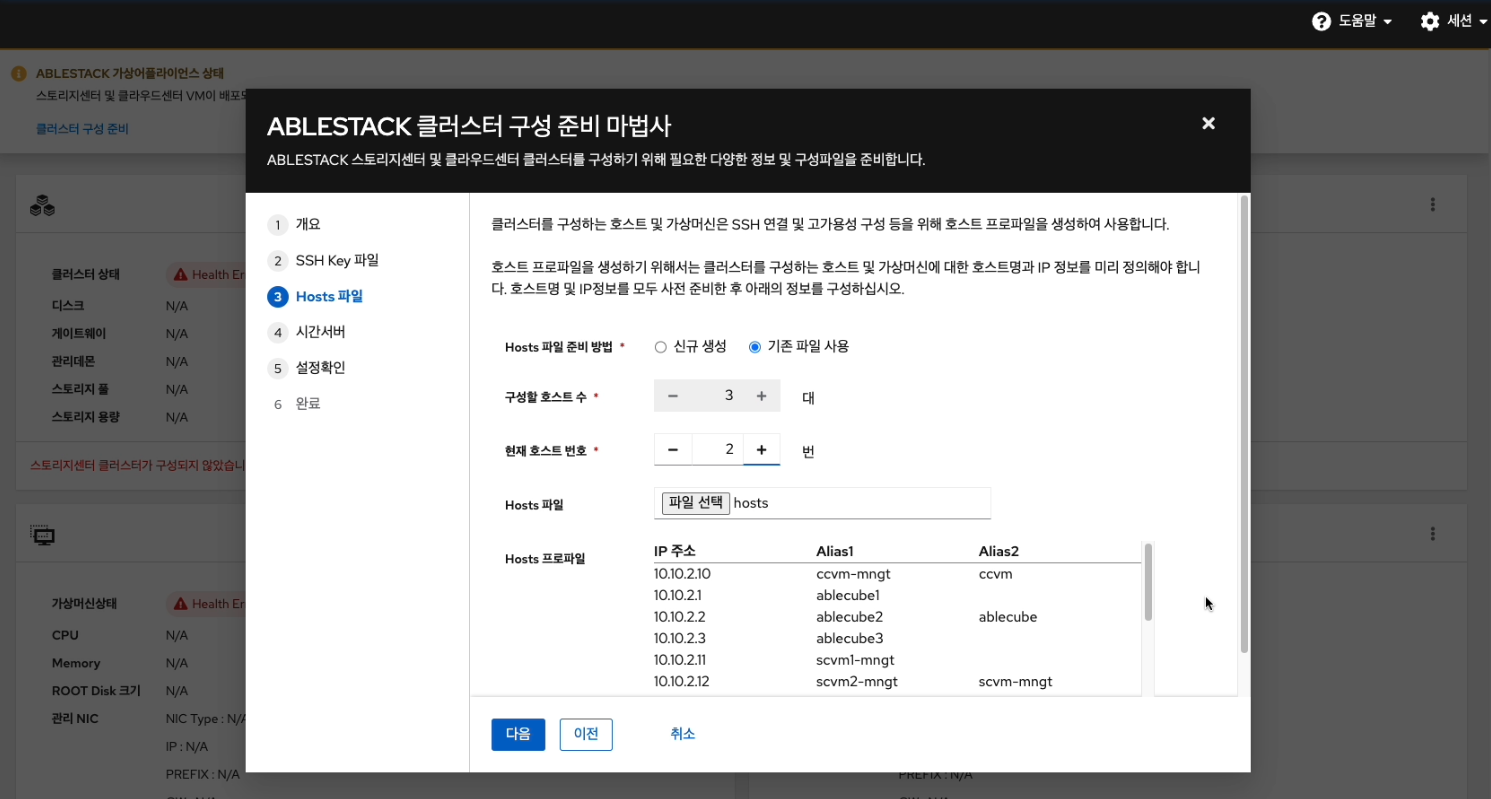Click the 파일 선택 file button
This screenshot has width=1491, height=799.
coord(696,503)
